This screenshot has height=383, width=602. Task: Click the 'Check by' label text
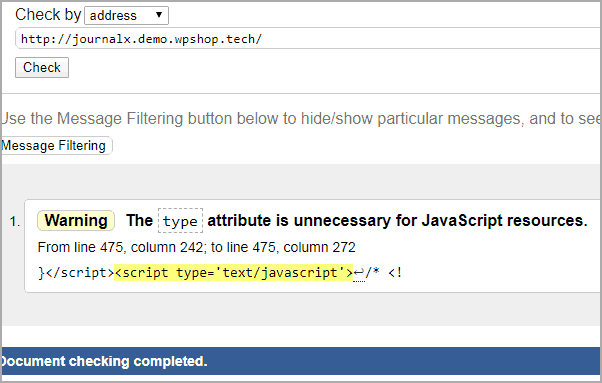(x=48, y=15)
